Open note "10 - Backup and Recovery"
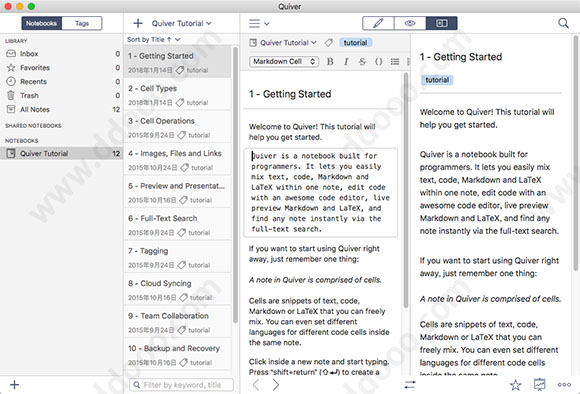Viewport: 580px width, 394px height. click(x=178, y=354)
